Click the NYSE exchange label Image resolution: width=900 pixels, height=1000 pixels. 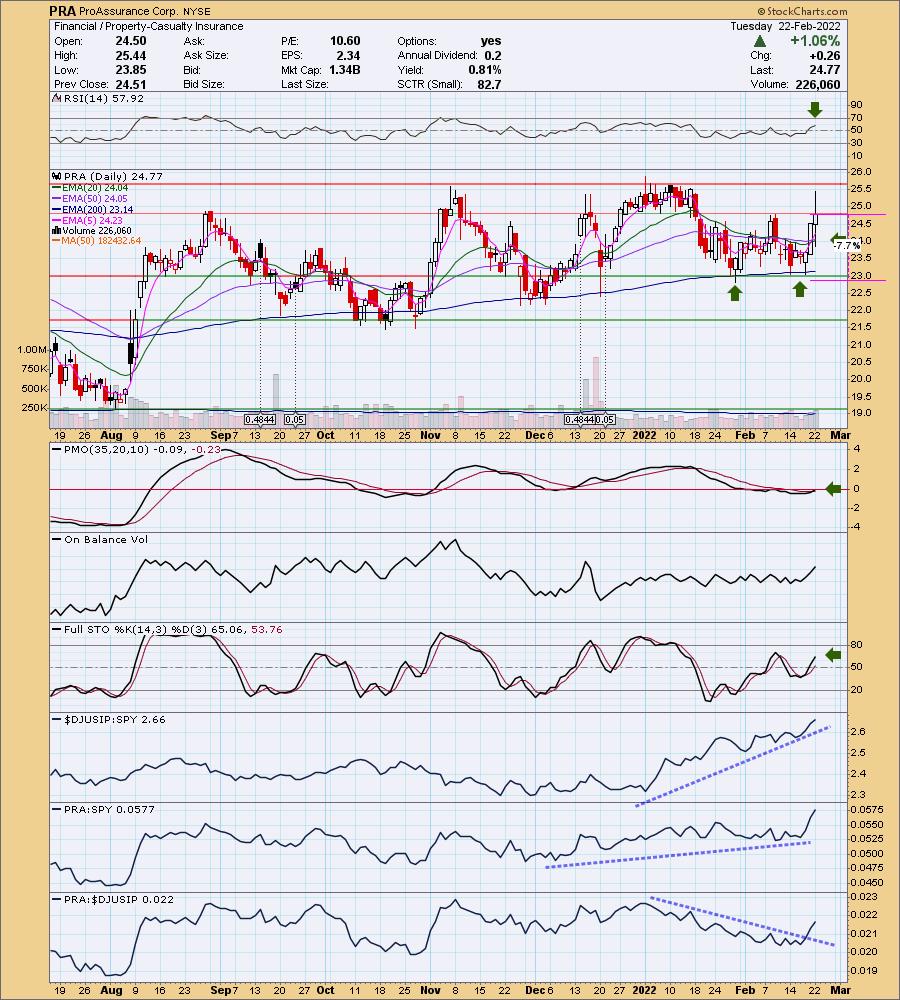pyautogui.click(x=196, y=11)
